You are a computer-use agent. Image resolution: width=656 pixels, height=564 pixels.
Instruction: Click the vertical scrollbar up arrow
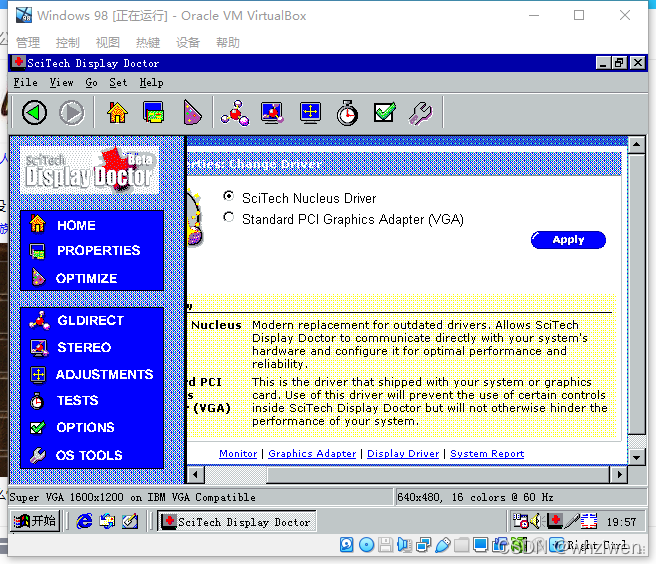636,145
